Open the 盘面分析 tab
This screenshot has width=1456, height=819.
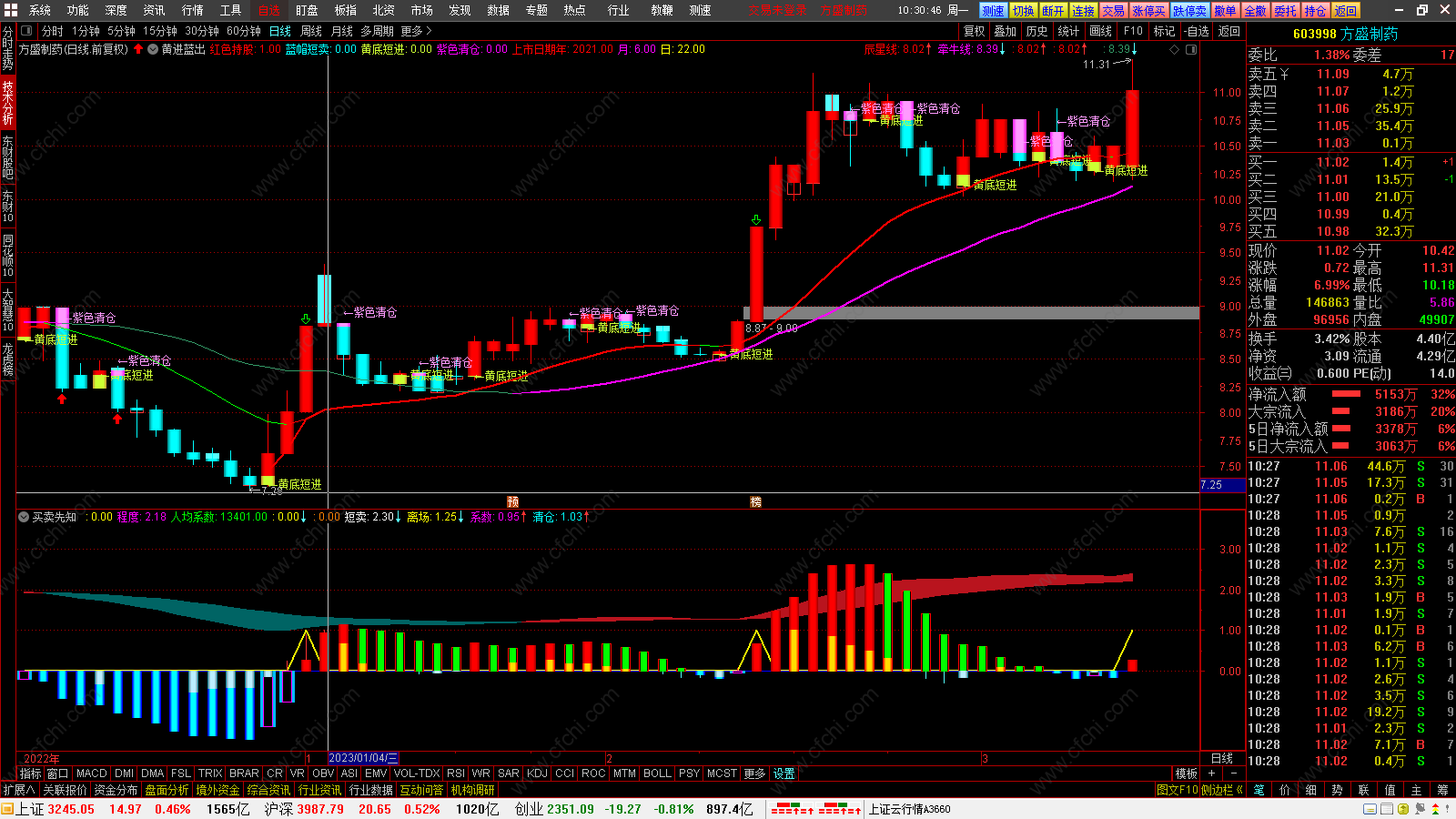click(167, 790)
